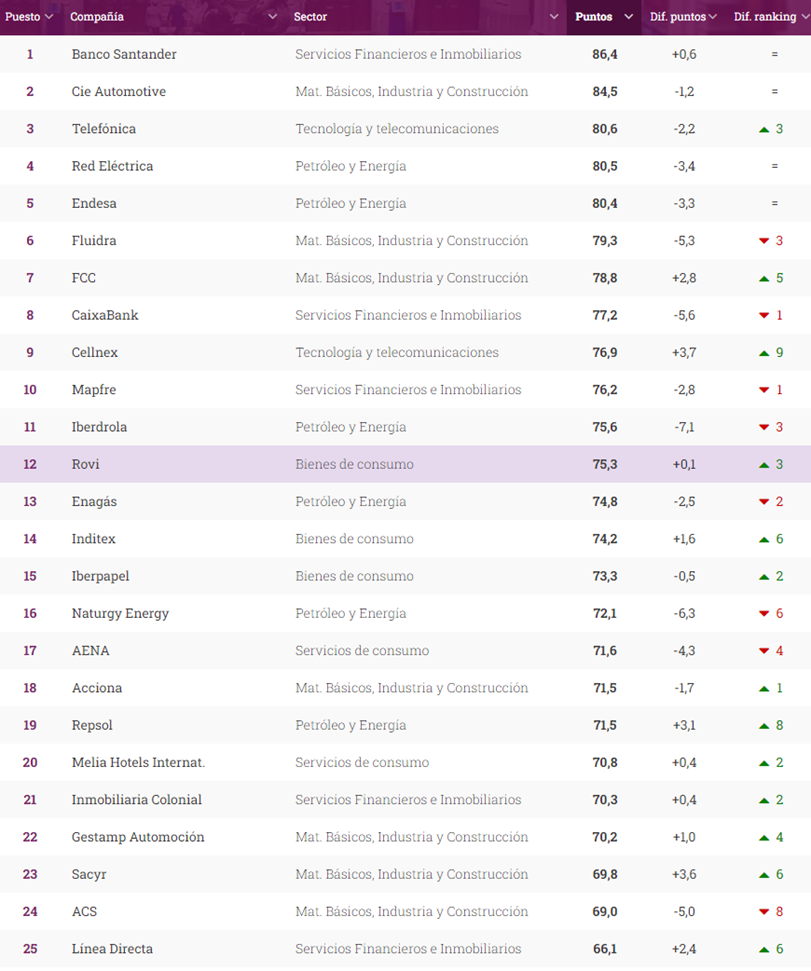Open the Puesto column dropdown chevron
The width and height of the screenshot is (811, 971).
tap(49, 17)
